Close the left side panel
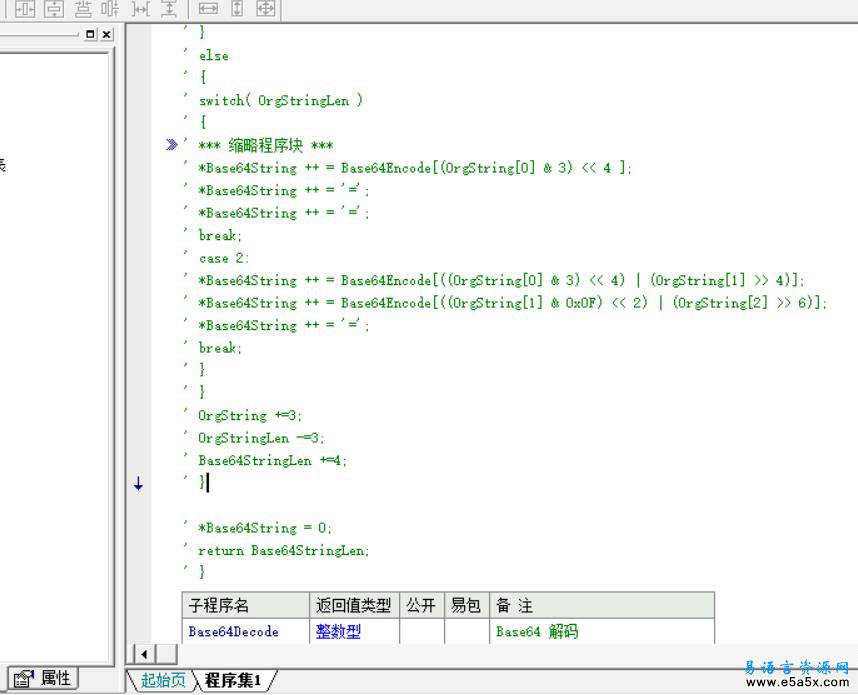This screenshot has width=858, height=695. tap(107, 34)
